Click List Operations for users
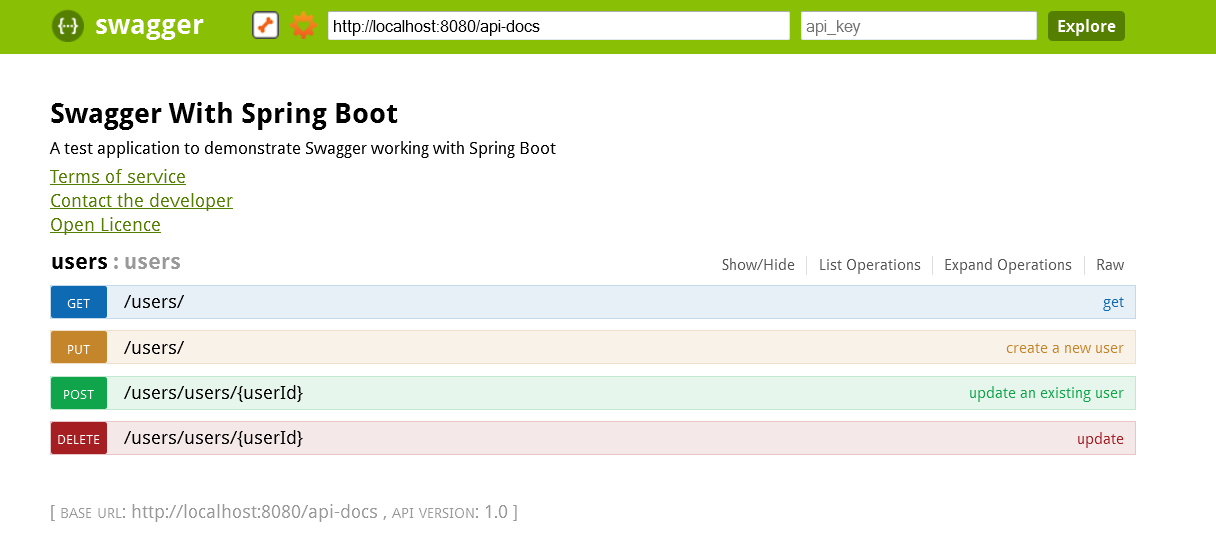The height and width of the screenshot is (538, 1216). tap(870, 265)
